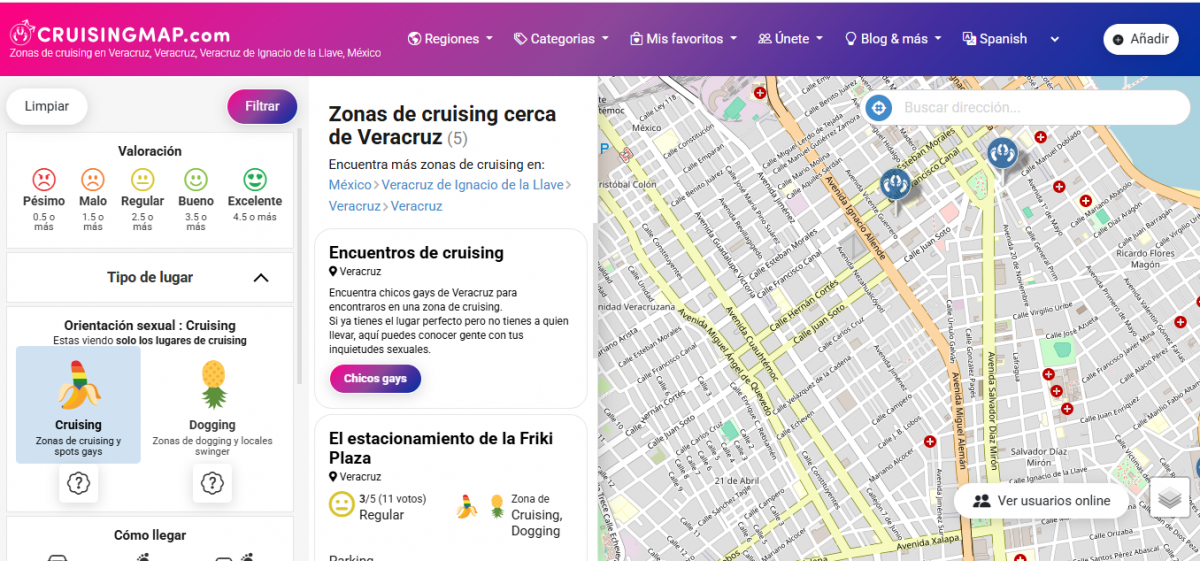Screen dimensions: 1200x561
Task: Collapse the Tipo de lugar section
Action: point(260,278)
